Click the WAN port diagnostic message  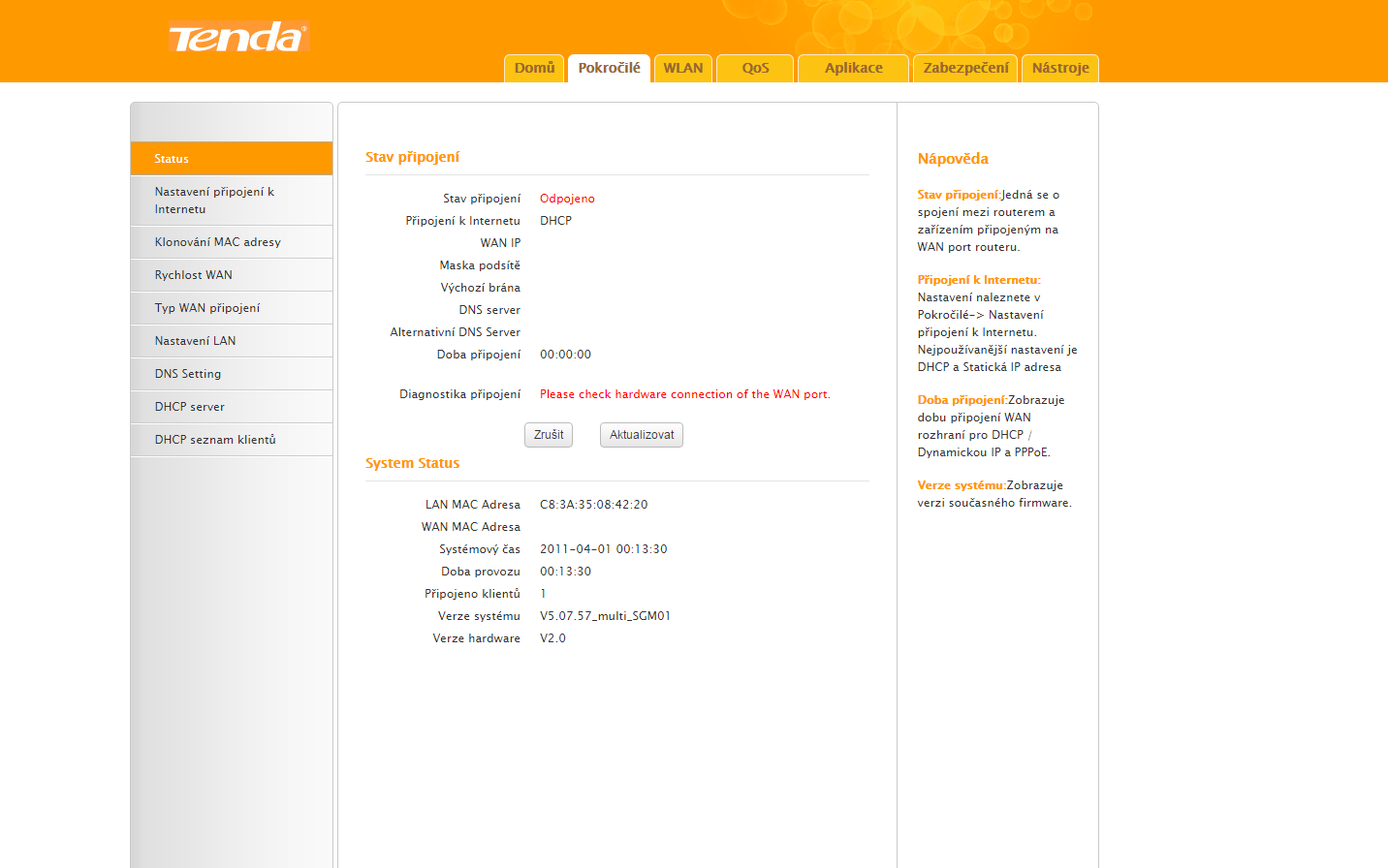tap(684, 394)
